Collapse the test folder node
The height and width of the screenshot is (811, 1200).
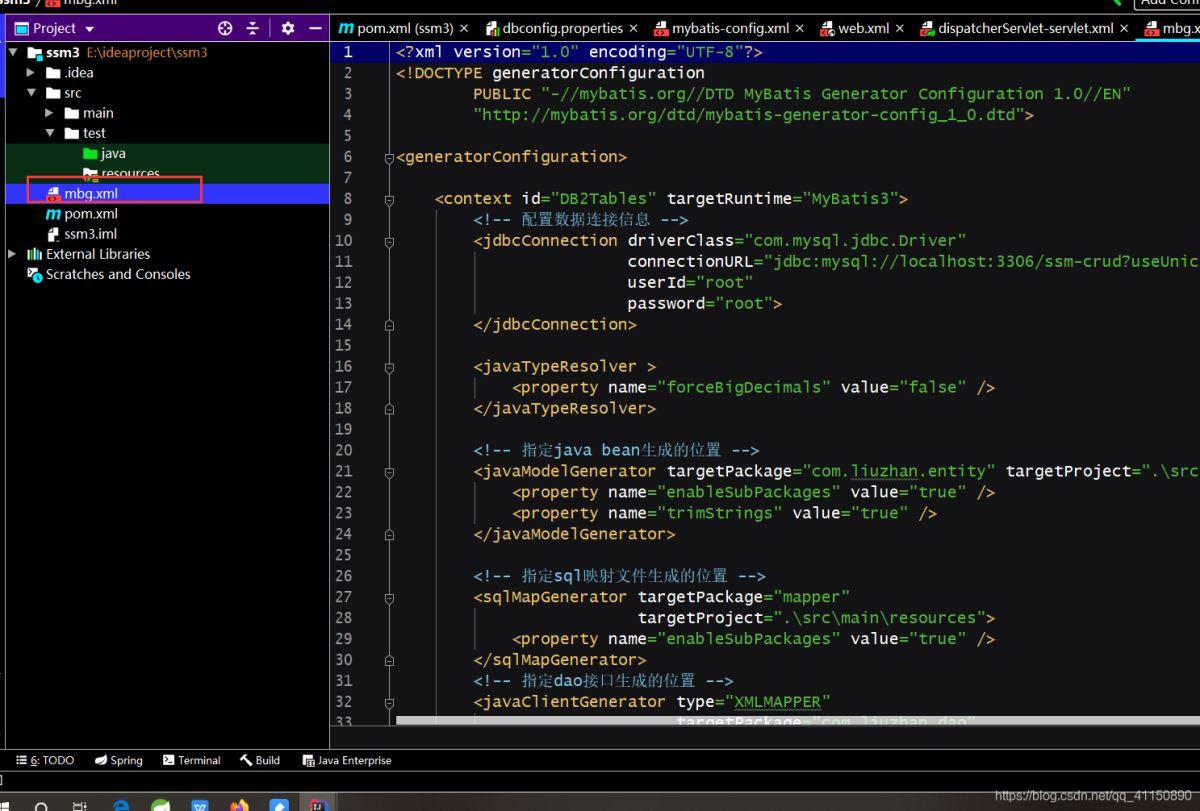[49, 133]
